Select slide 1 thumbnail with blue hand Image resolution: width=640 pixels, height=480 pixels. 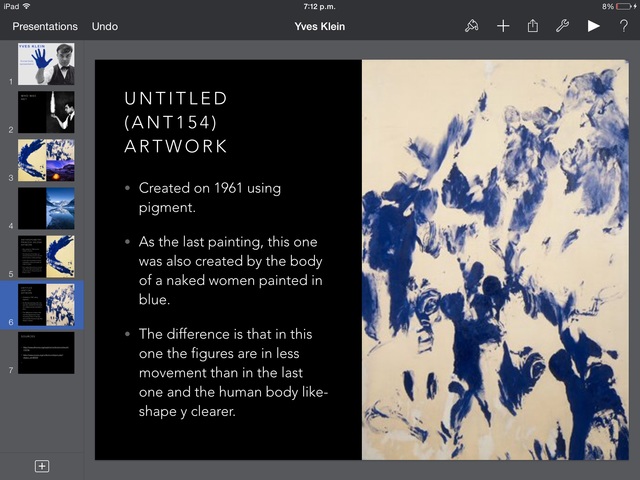46,64
